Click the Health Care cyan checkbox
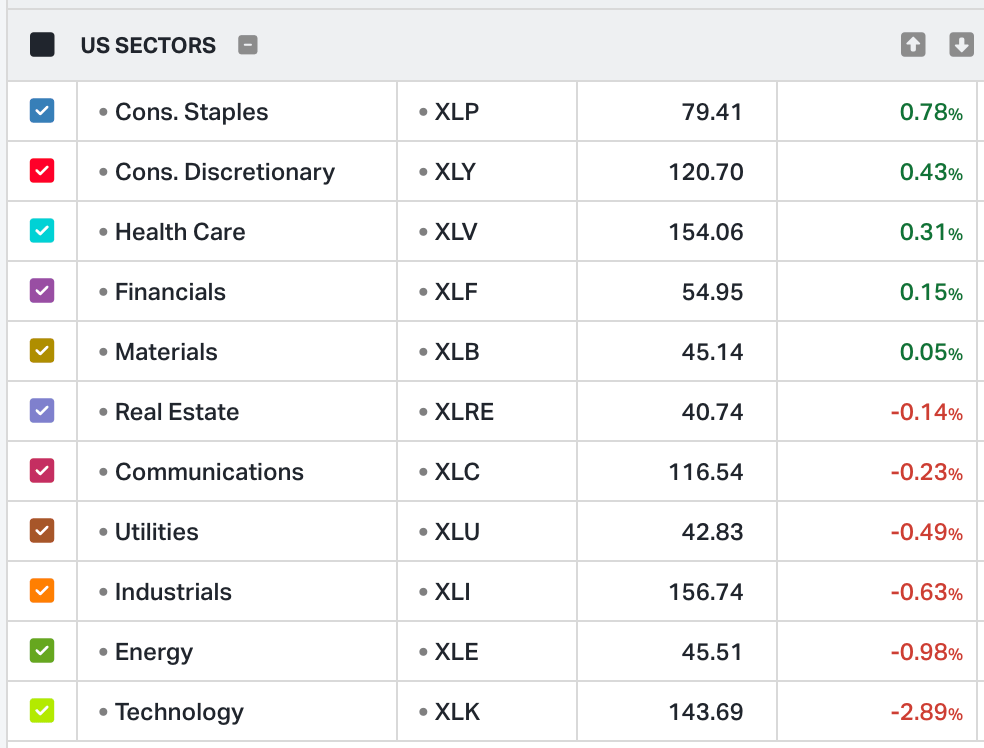Image resolution: width=984 pixels, height=748 pixels. (42, 231)
